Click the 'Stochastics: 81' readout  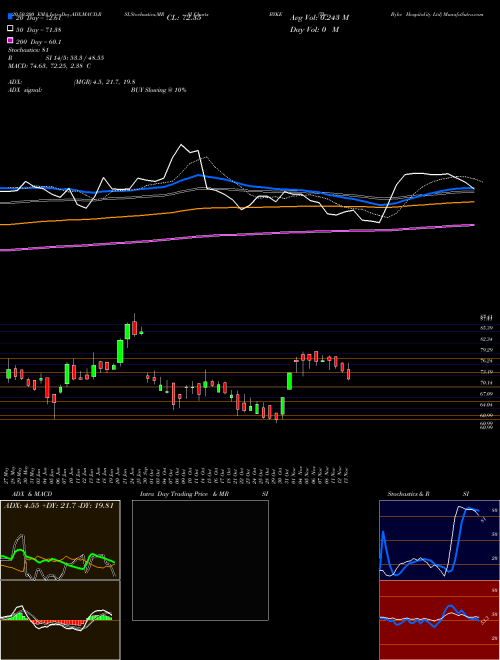coord(29,51)
